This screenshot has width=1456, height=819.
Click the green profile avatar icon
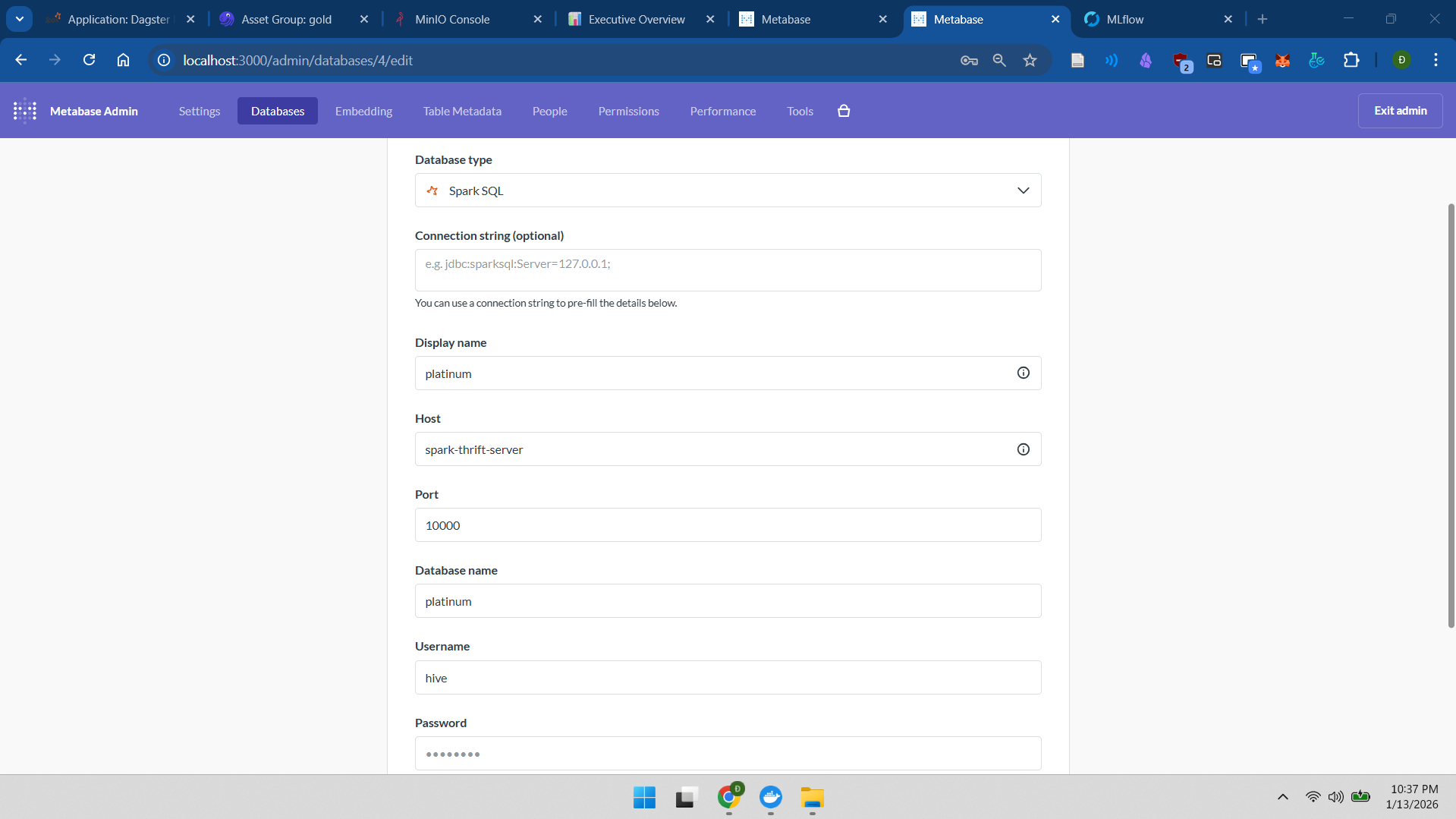(1401, 60)
